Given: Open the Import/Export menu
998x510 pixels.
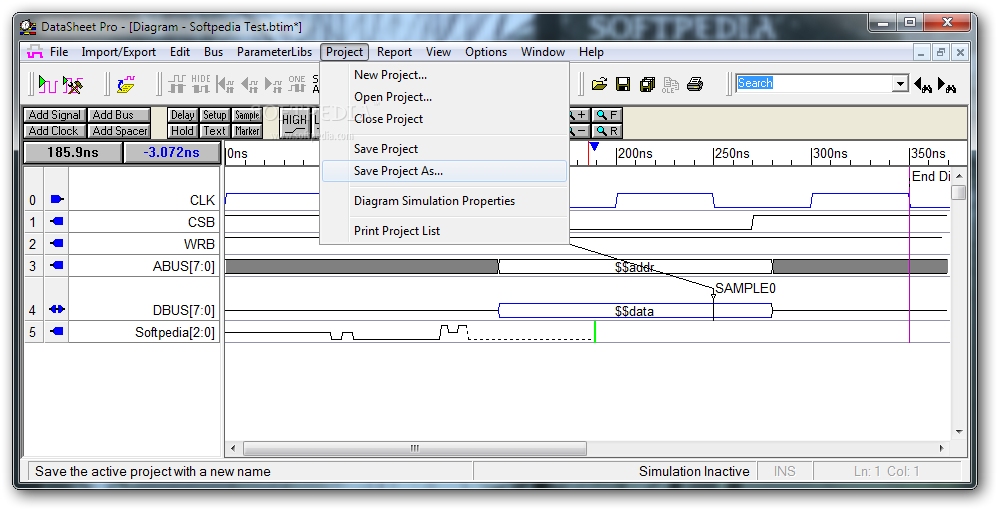Looking at the screenshot, I should (118, 52).
